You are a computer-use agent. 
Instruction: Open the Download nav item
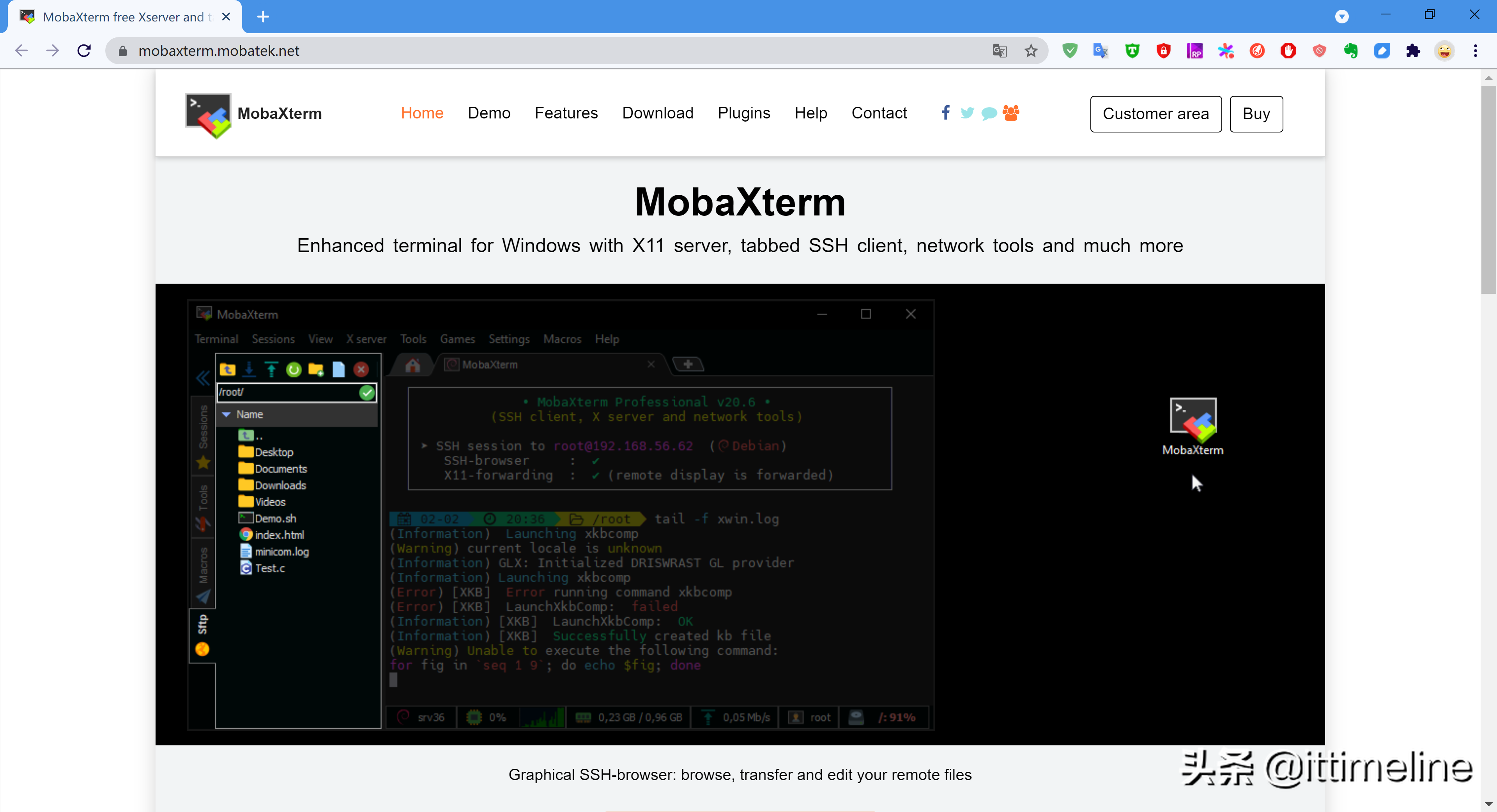[x=658, y=113]
